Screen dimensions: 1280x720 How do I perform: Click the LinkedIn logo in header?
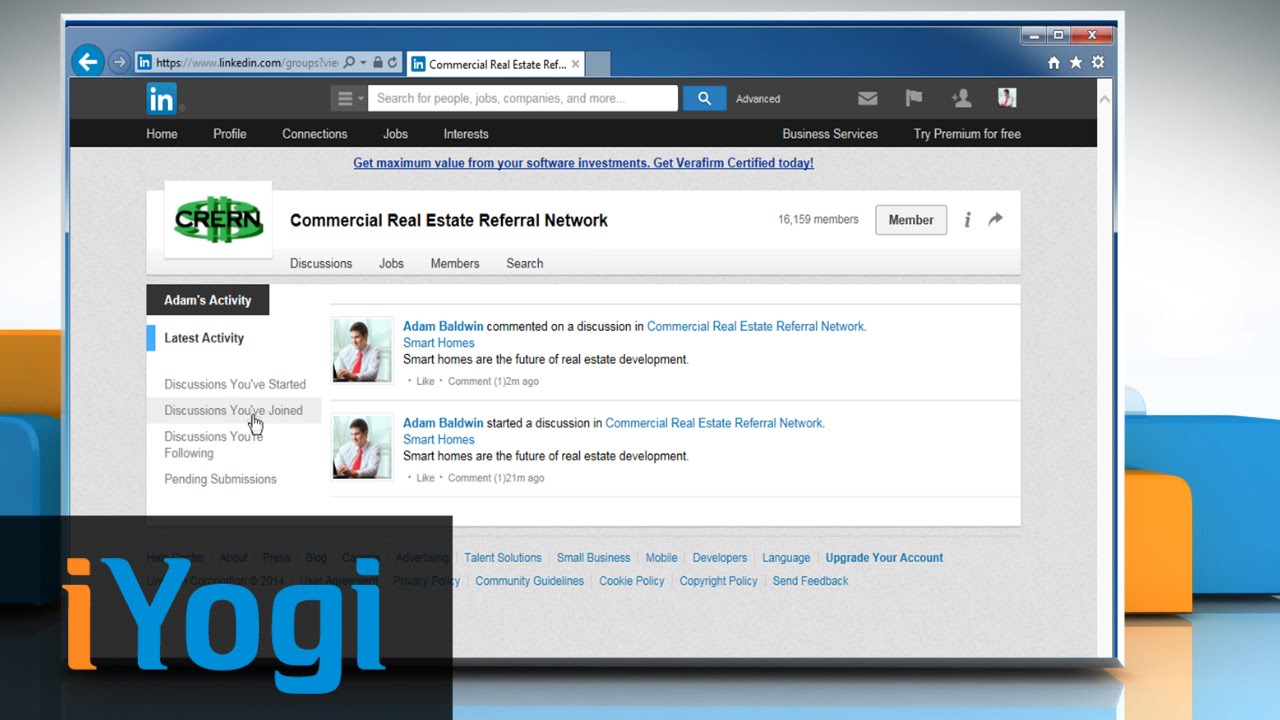point(162,98)
